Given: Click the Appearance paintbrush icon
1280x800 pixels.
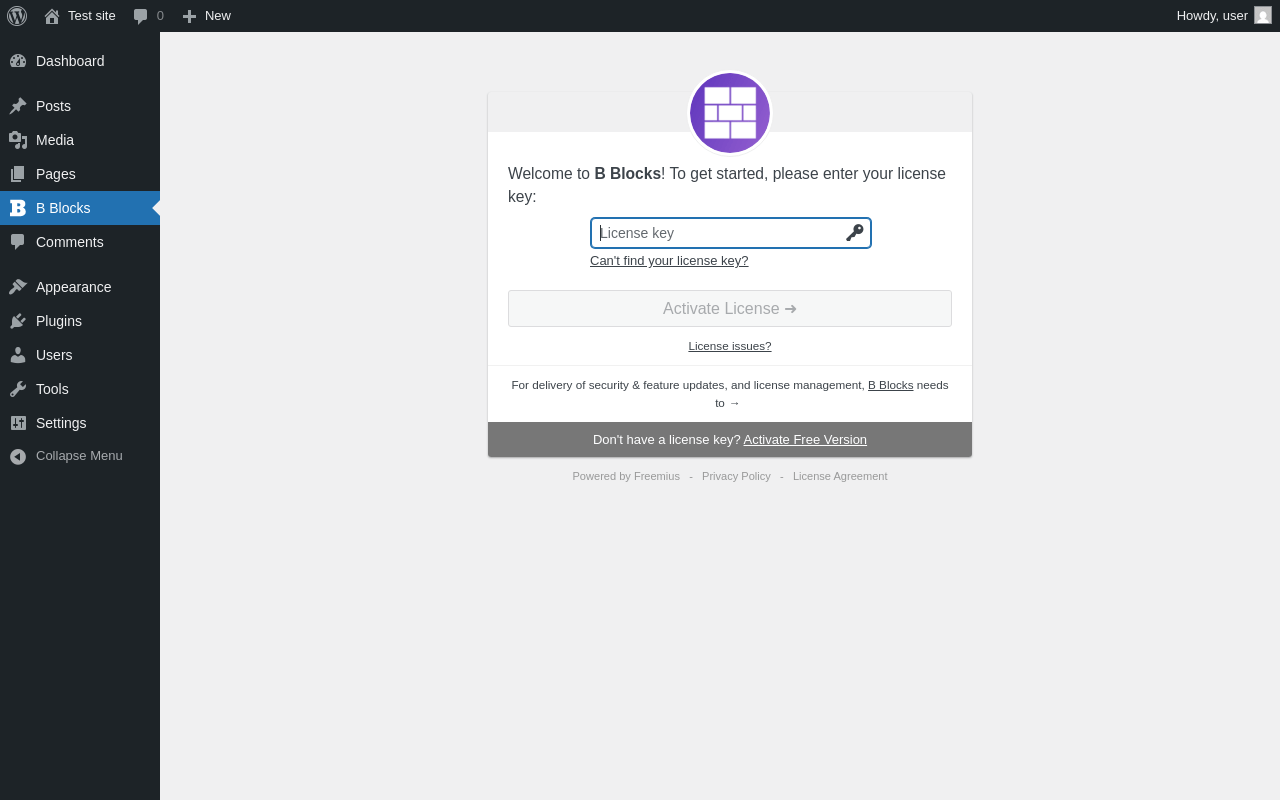Looking at the screenshot, I should click(18, 287).
